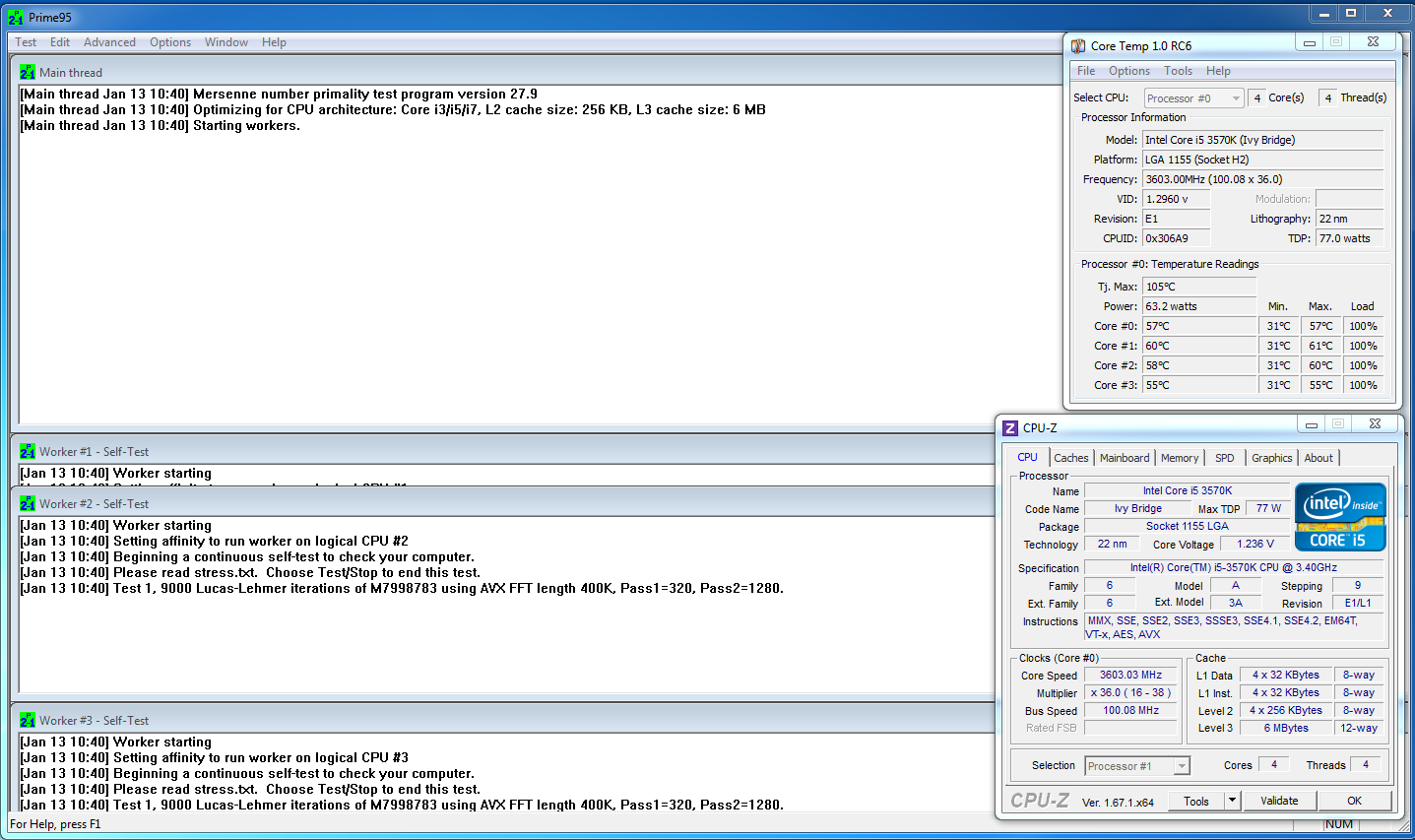This screenshot has height=840, width=1415.
Task: Click the Frequency value 3603.00MHz in Core Temp
Action: (x=1263, y=179)
